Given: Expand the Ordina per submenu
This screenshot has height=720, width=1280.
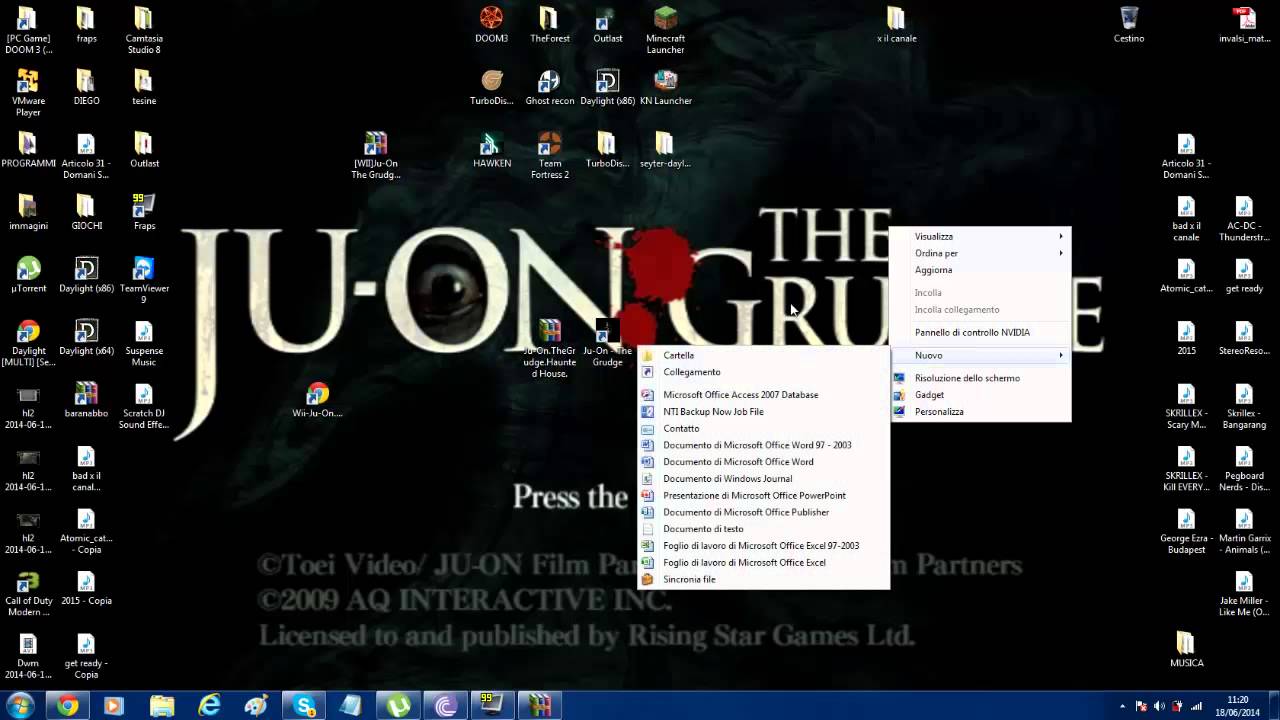Looking at the screenshot, I should [980, 253].
